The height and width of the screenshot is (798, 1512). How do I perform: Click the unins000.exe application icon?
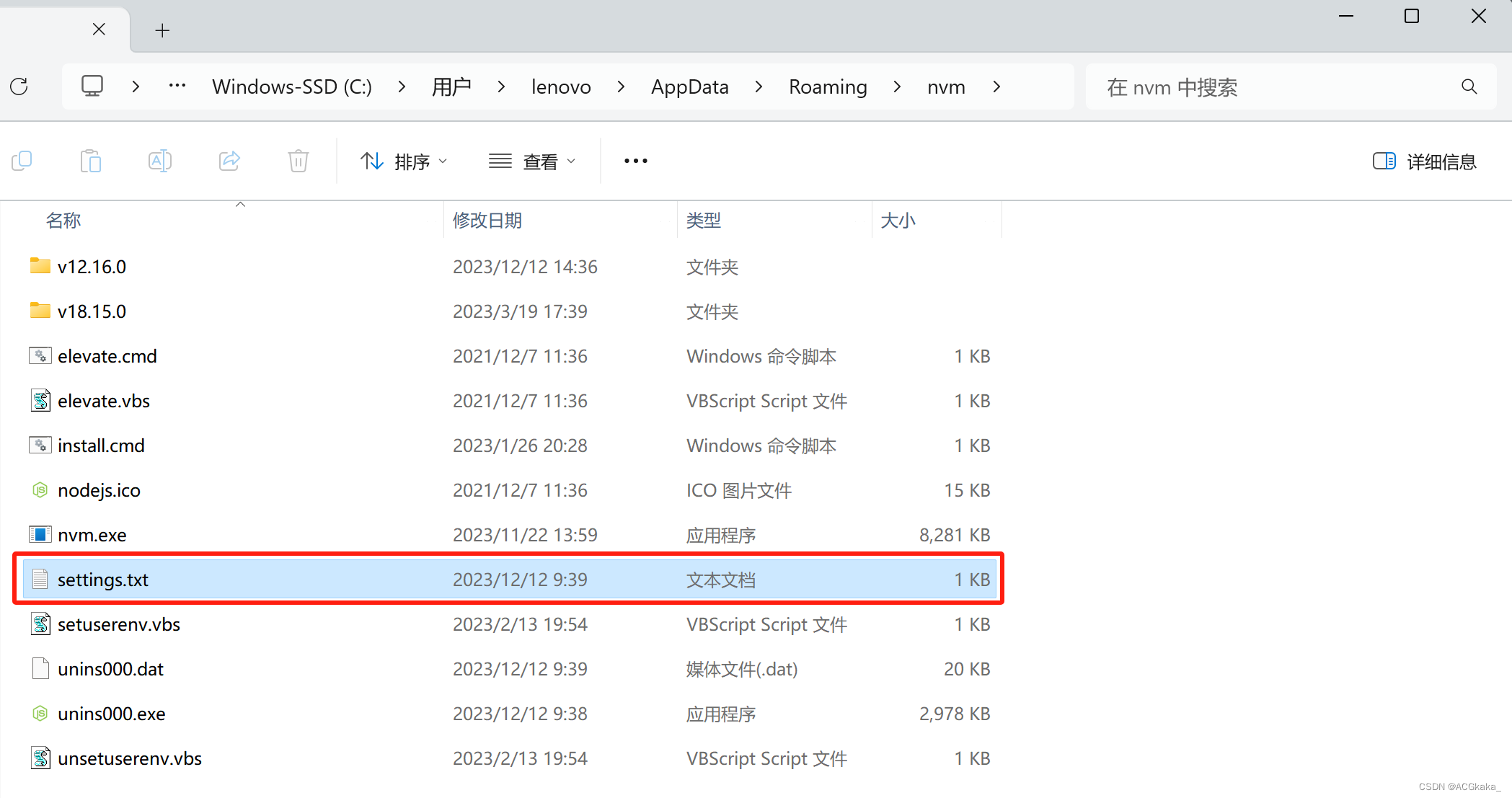pyautogui.click(x=40, y=713)
